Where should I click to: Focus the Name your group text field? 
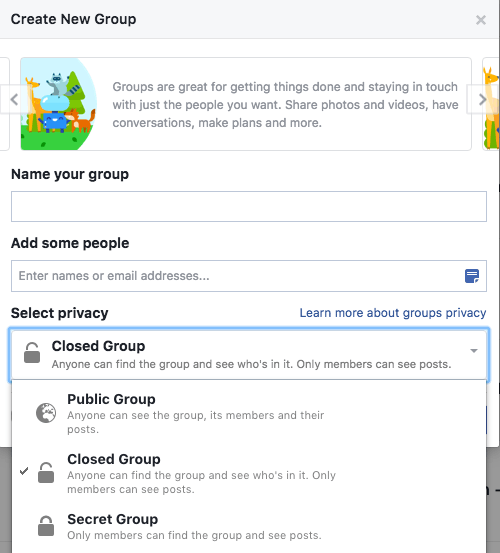(249, 207)
